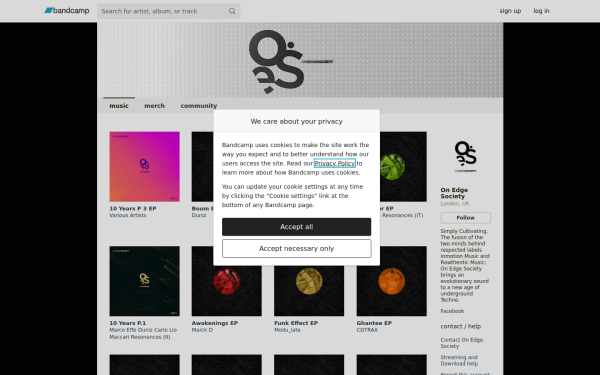Viewport: 600px width, 375px height.
Task: Click the 'contact / help' heading
Action: 460,326
